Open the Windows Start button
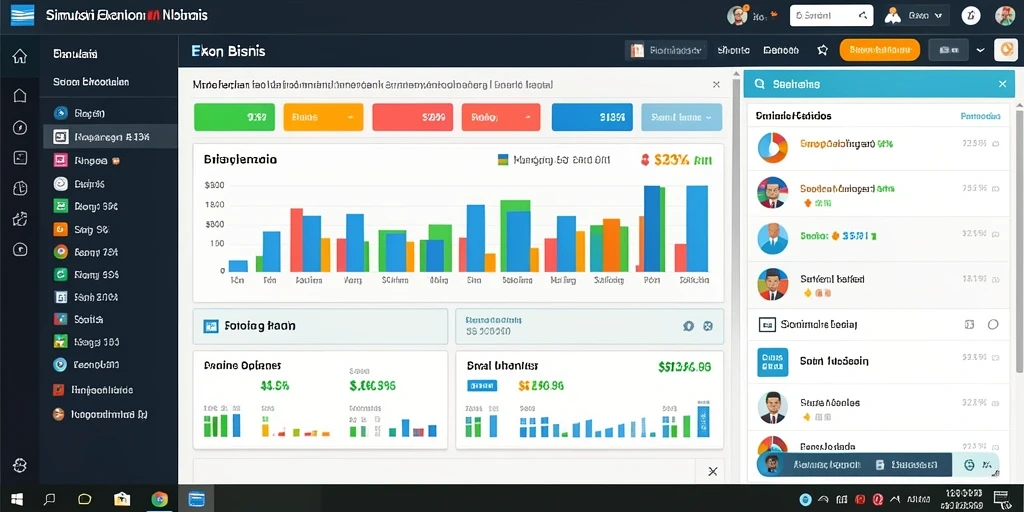This screenshot has width=1024, height=512. [x=17, y=500]
